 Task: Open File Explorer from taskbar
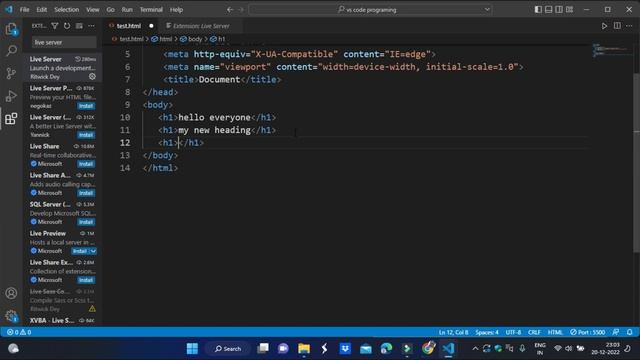click(x=304, y=349)
